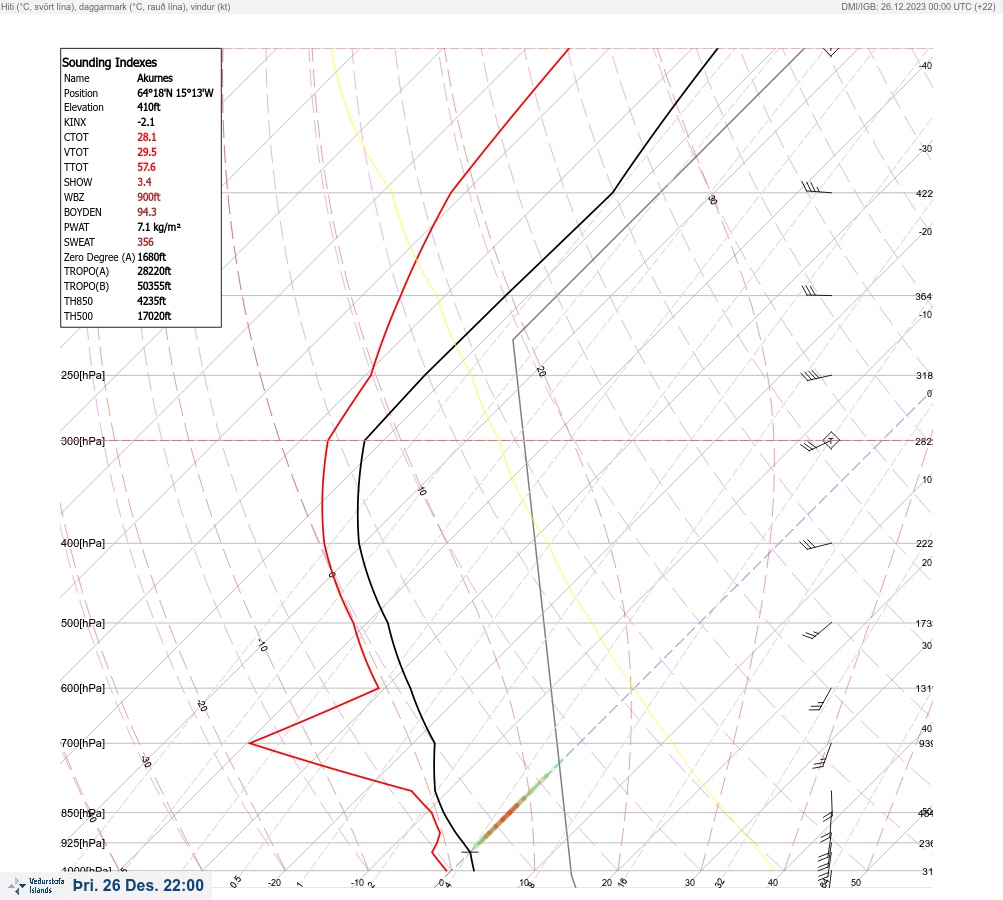Click the height label '318' on right axis

coord(924,375)
